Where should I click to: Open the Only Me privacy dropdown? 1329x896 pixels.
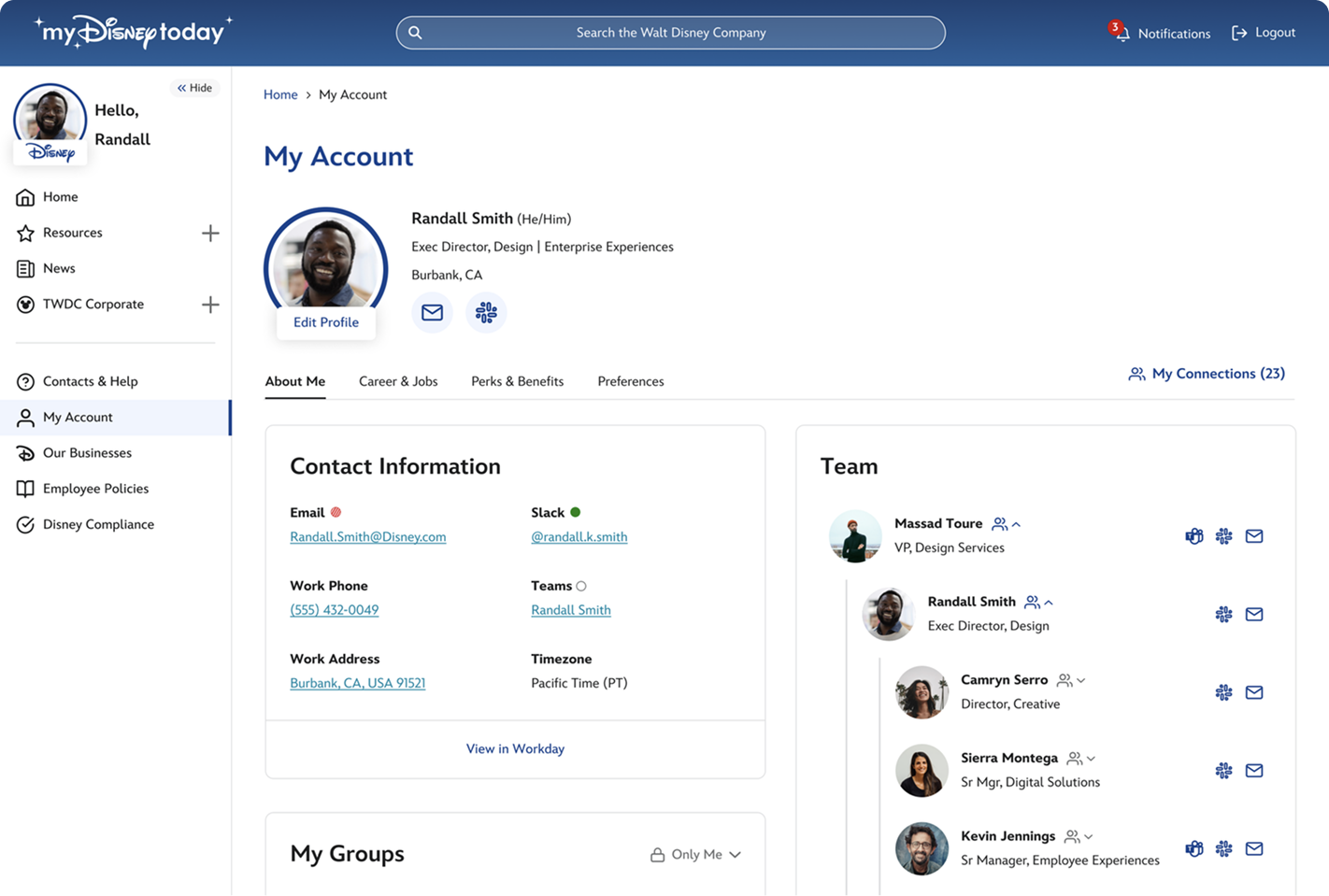[x=696, y=854]
